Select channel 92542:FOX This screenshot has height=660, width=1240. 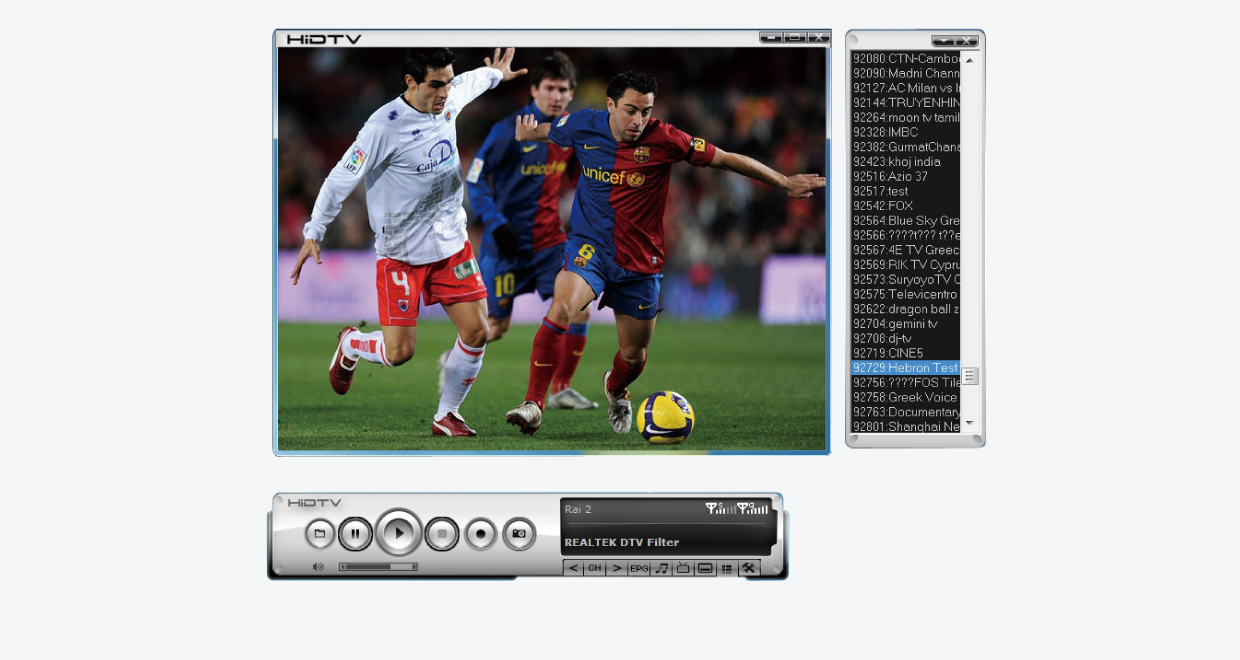click(x=906, y=206)
